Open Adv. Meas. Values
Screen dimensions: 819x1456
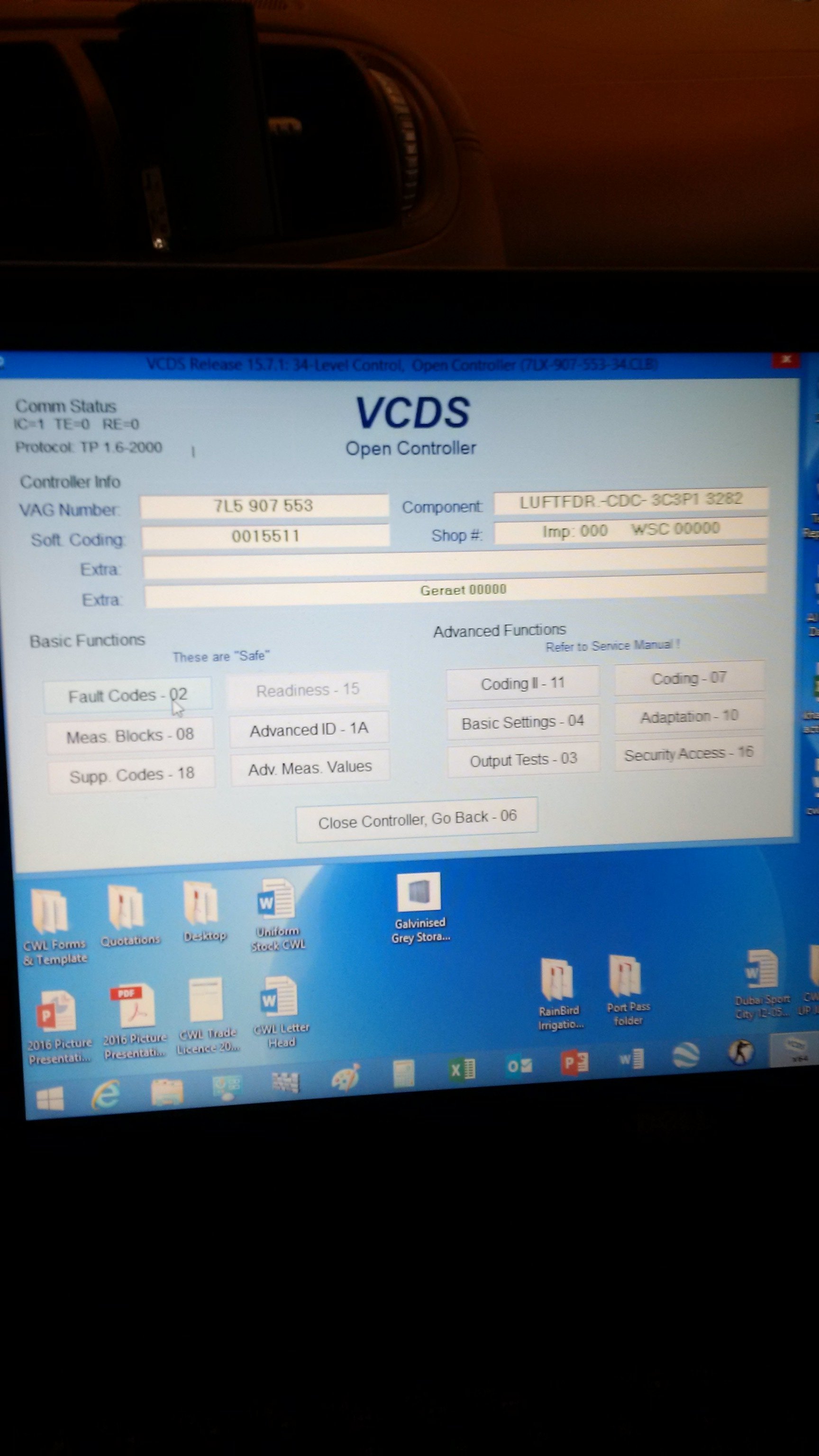tap(310, 767)
